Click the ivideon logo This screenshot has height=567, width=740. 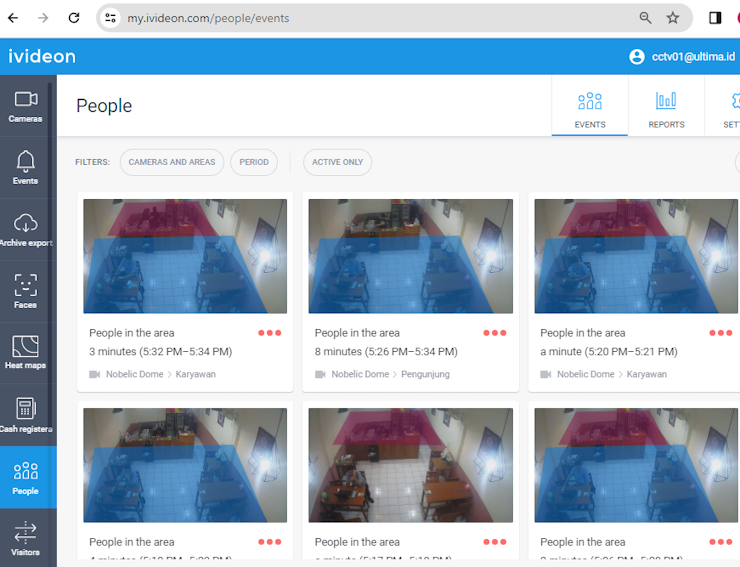[x=42, y=57]
